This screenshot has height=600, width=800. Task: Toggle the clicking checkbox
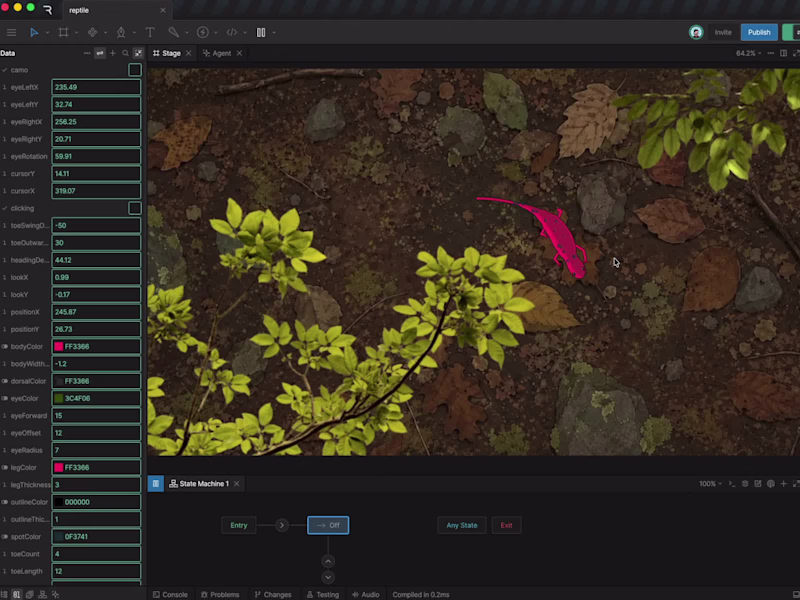coord(135,208)
